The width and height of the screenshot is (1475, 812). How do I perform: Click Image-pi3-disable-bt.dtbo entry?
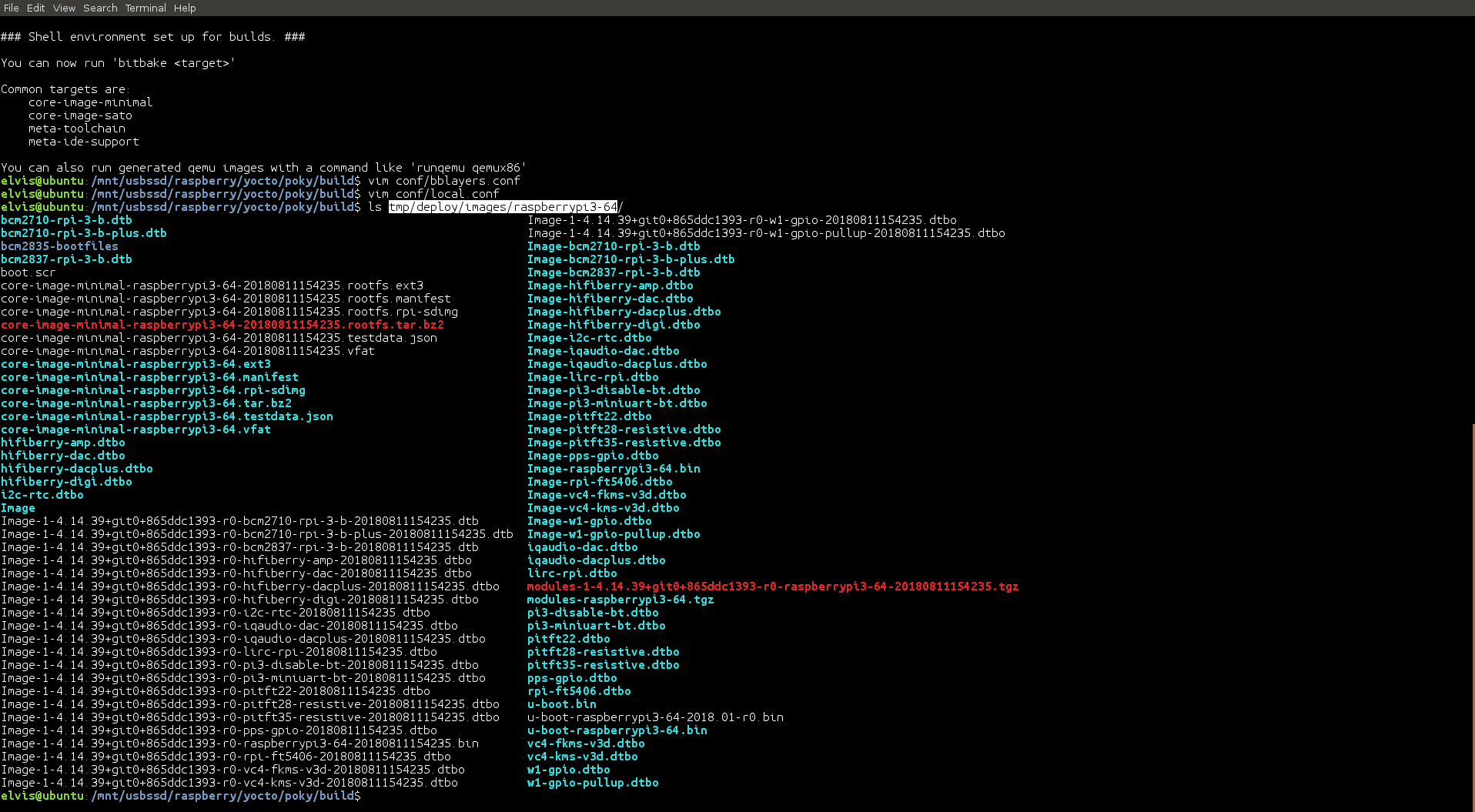click(x=614, y=390)
